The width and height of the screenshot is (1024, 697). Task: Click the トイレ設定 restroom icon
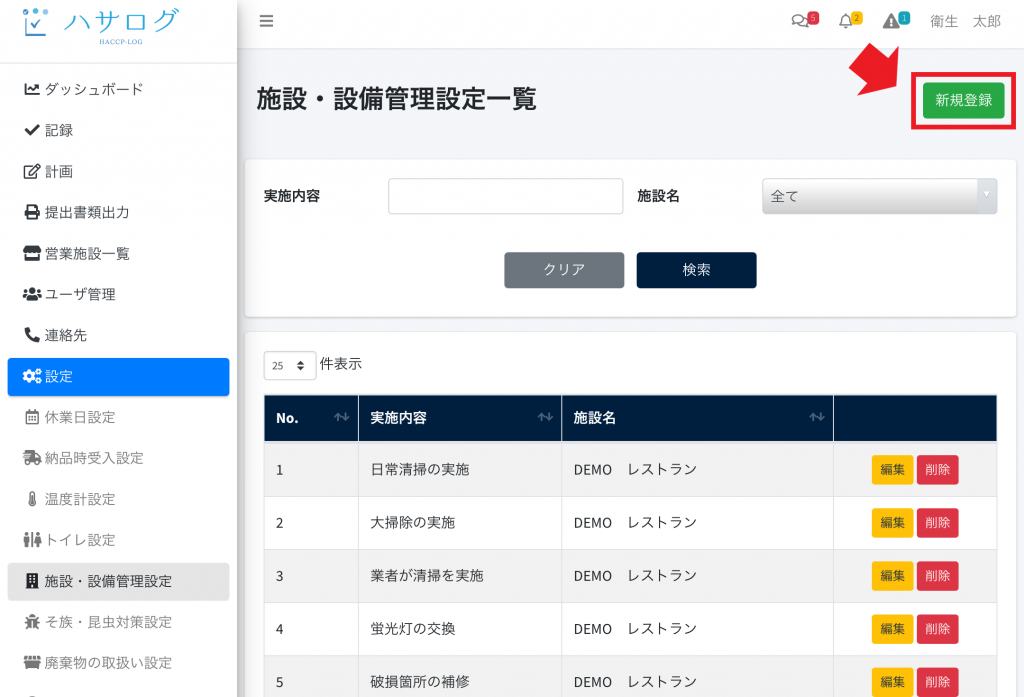32,540
